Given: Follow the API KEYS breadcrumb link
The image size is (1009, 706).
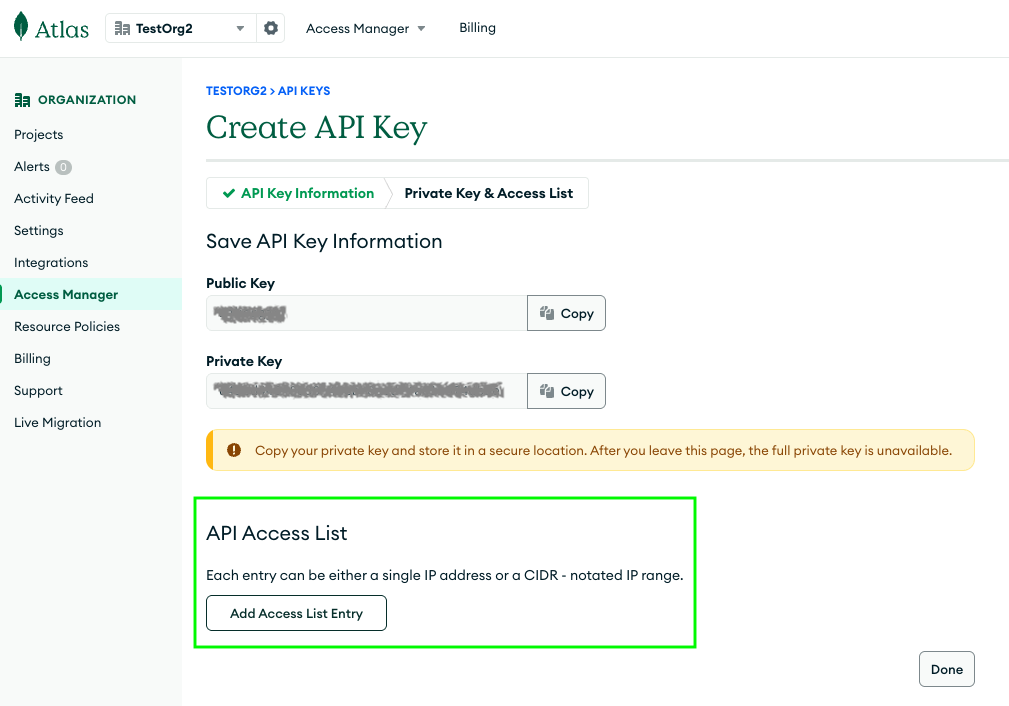Looking at the screenshot, I should coord(304,91).
